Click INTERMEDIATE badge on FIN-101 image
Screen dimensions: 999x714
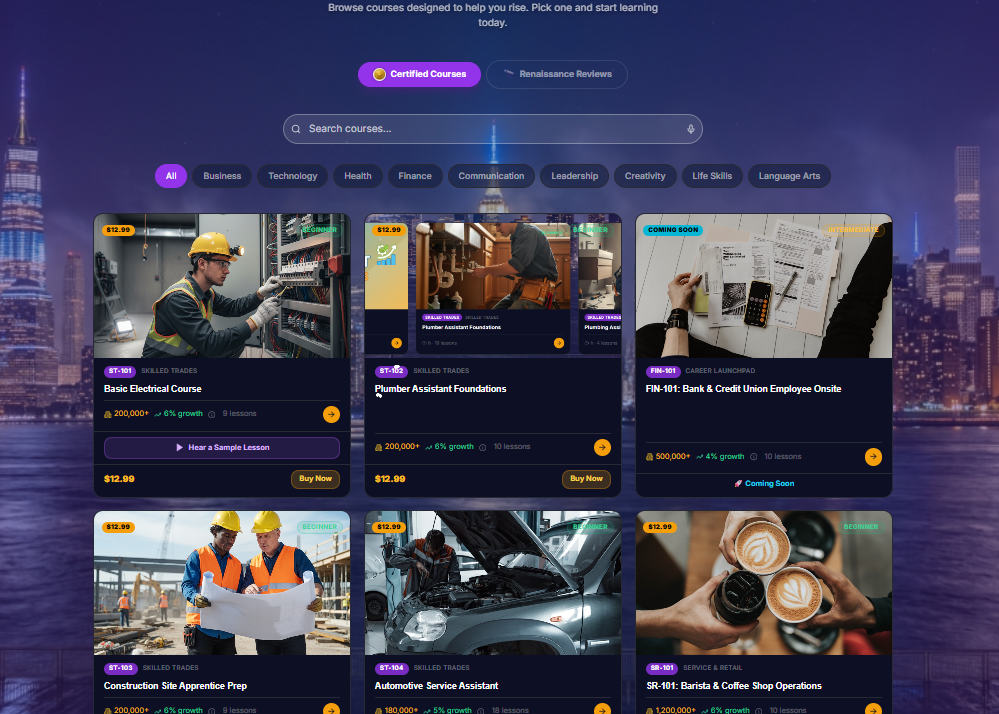853,230
